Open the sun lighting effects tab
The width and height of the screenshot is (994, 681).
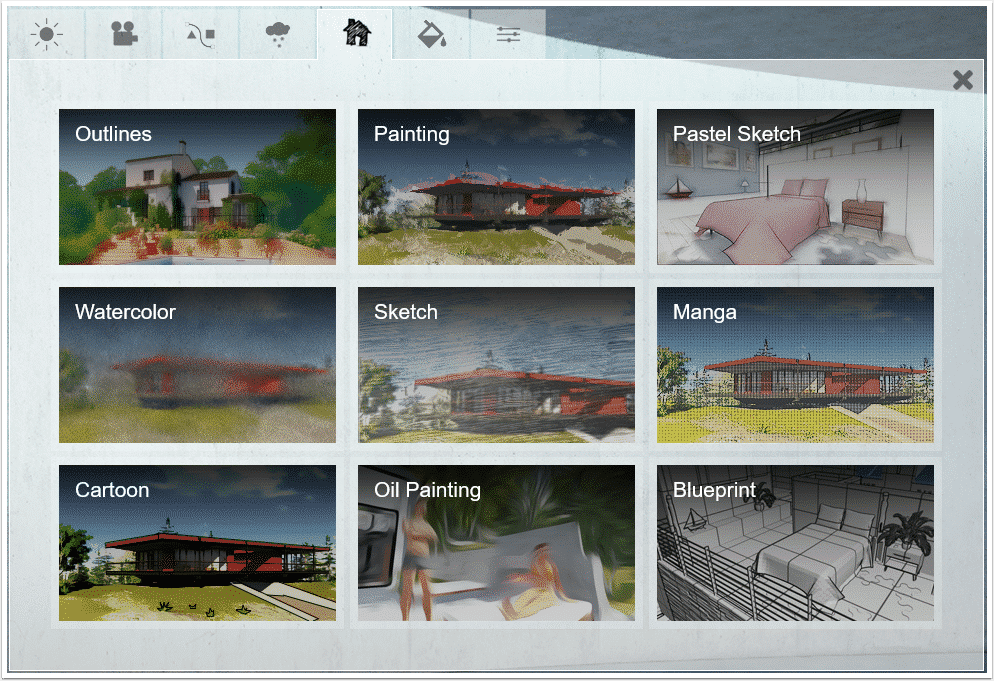(47, 34)
